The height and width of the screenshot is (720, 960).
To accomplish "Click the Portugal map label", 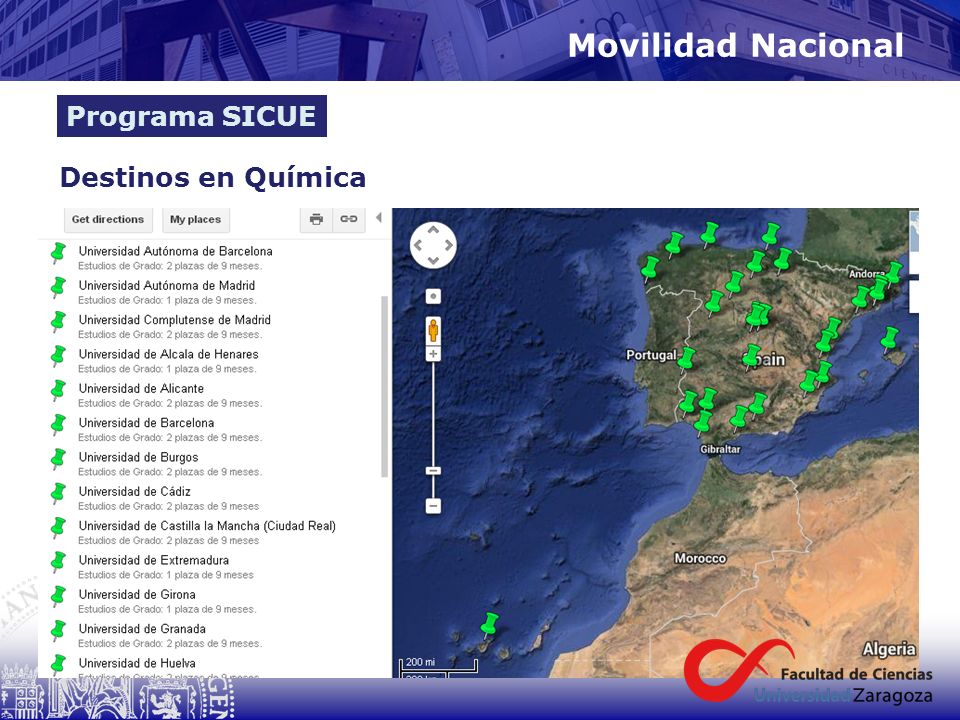I will (651, 355).
